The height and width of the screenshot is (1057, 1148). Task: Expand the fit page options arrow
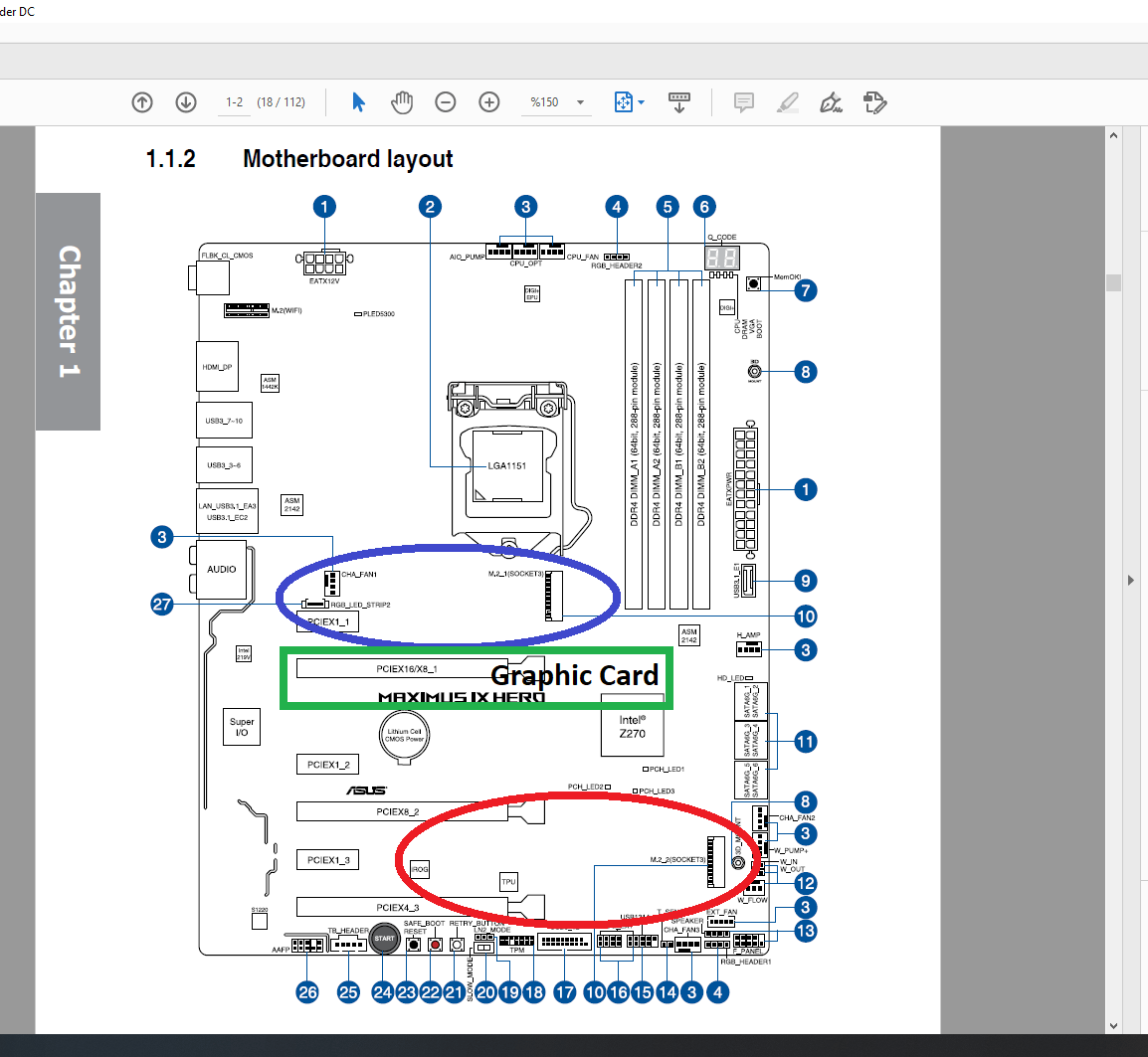coord(642,102)
